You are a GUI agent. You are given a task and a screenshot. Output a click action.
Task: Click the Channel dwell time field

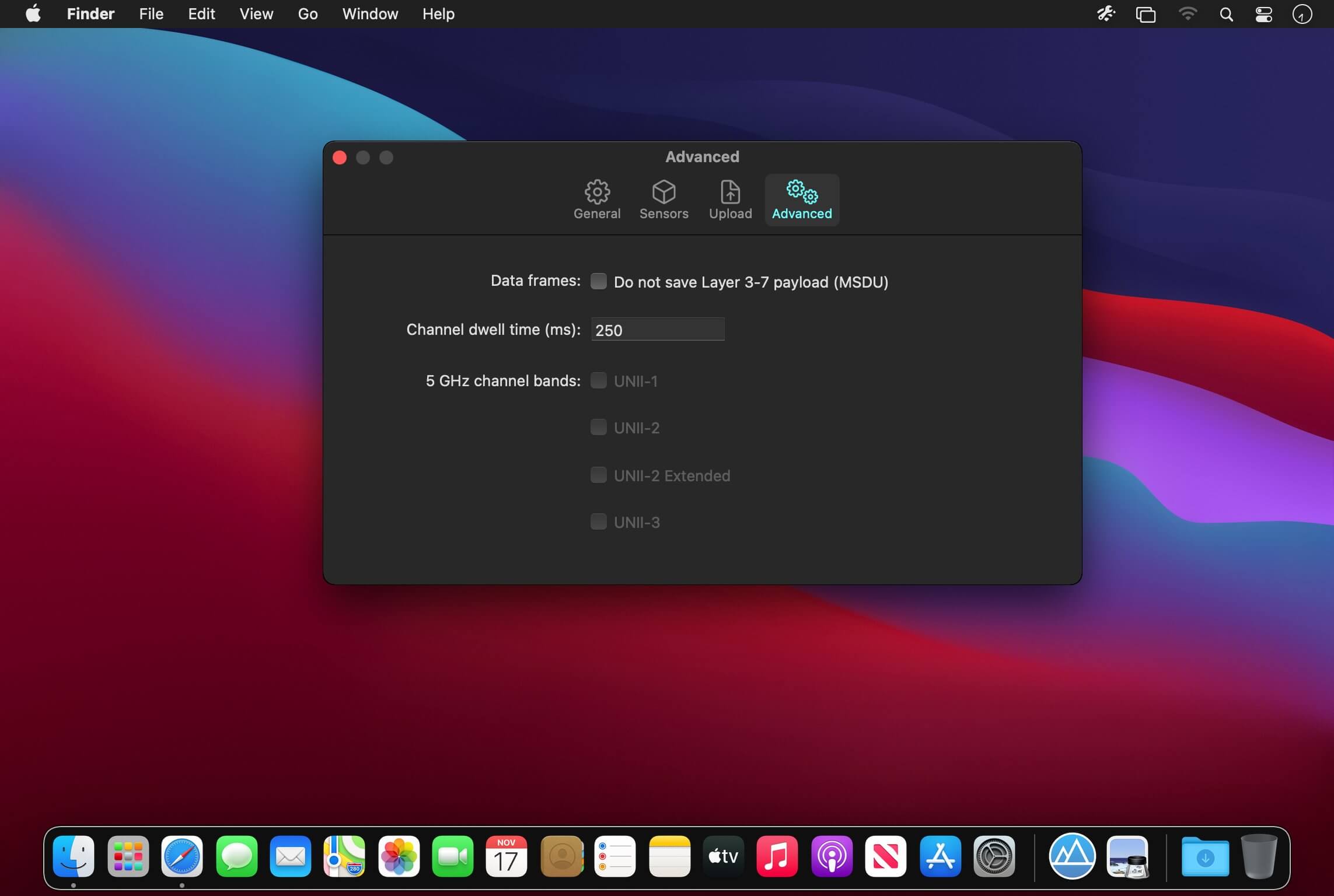(658, 330)
